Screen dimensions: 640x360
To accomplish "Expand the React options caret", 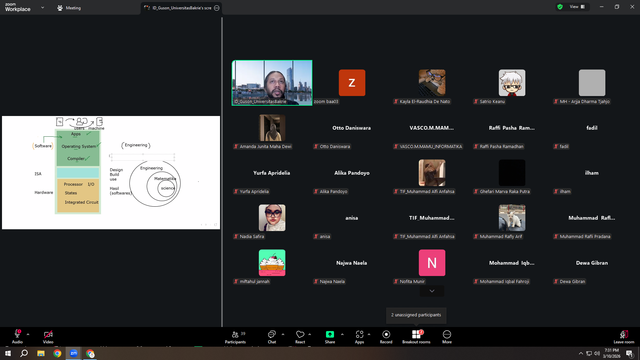I will point(309,334).
